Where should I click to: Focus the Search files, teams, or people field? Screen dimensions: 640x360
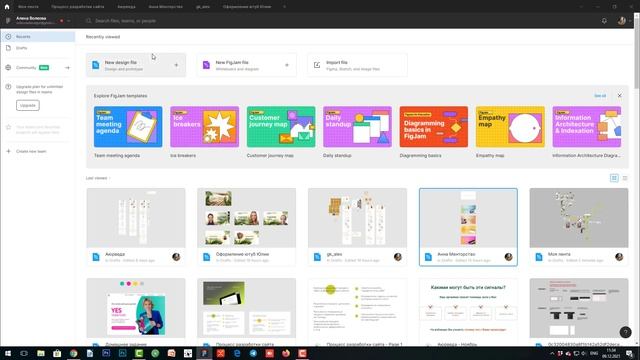(125, 20)
